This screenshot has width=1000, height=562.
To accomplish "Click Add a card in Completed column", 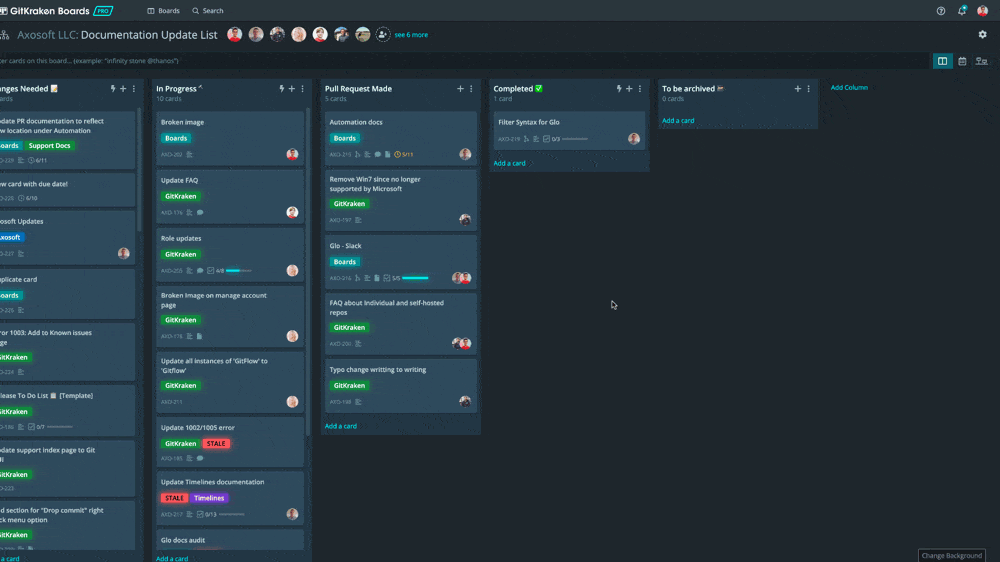I will 510,163.
